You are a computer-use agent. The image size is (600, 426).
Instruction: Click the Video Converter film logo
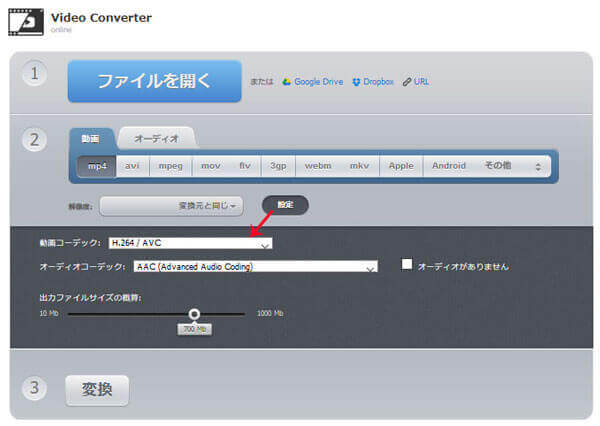[x=26, y=22]
